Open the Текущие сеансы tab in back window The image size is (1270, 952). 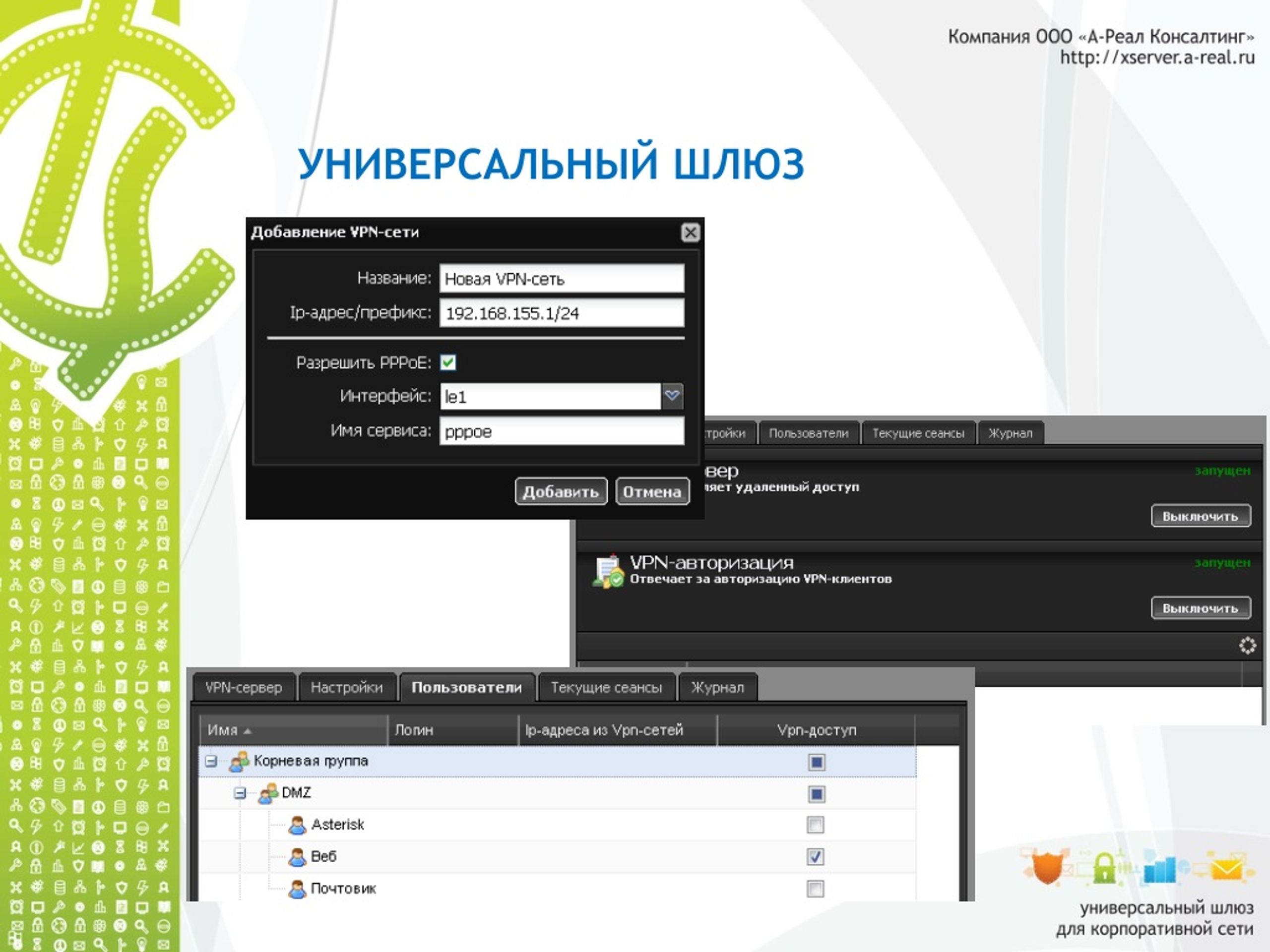pyautogui.click(x=918, y=433)
